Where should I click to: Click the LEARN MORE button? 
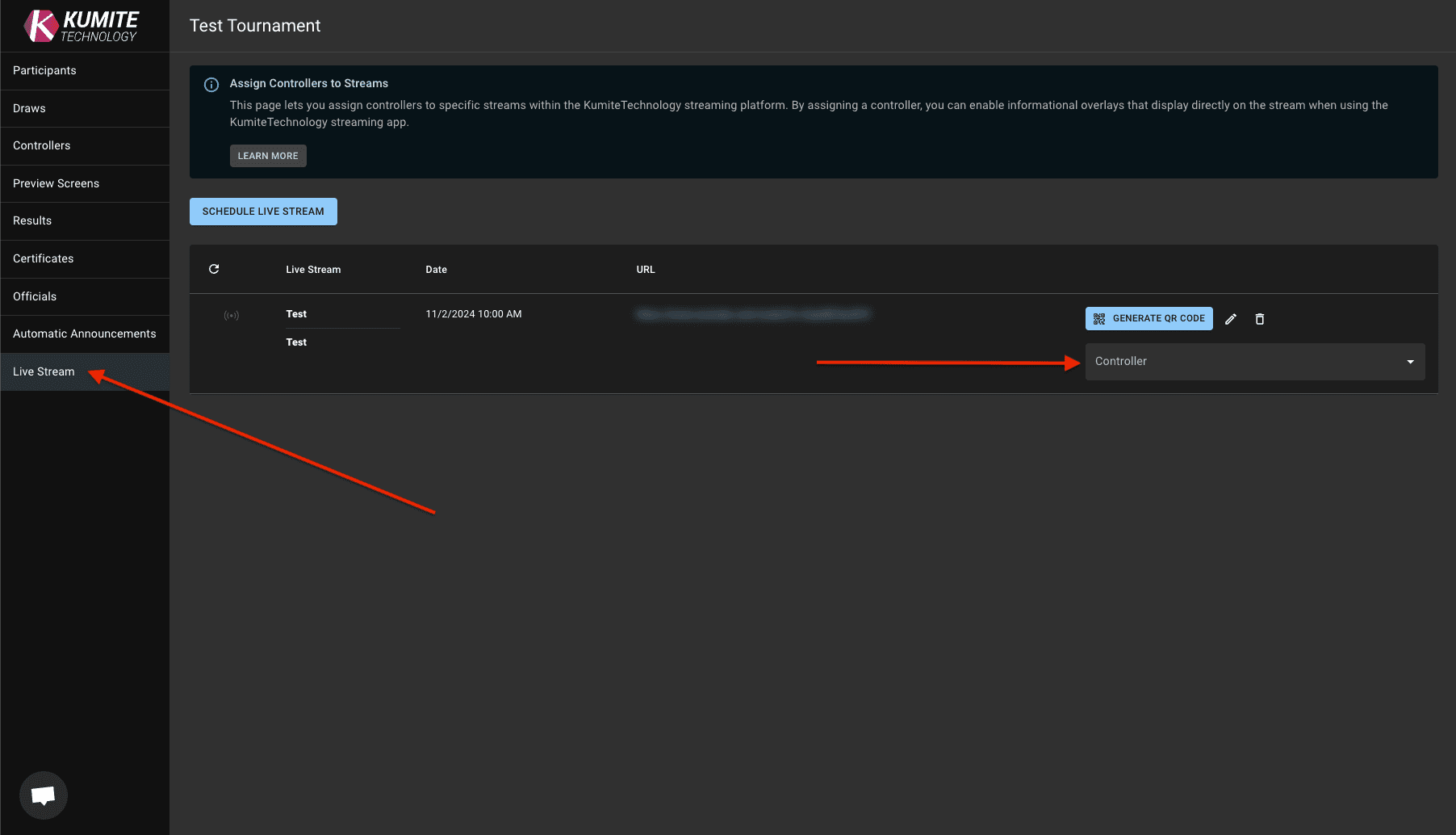268,155
